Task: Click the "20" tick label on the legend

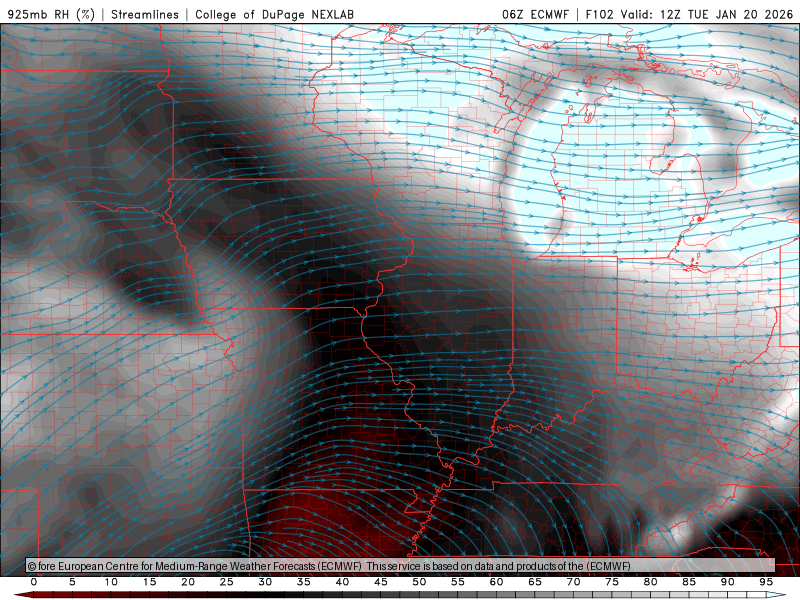Action: click(x=188, y=582)
